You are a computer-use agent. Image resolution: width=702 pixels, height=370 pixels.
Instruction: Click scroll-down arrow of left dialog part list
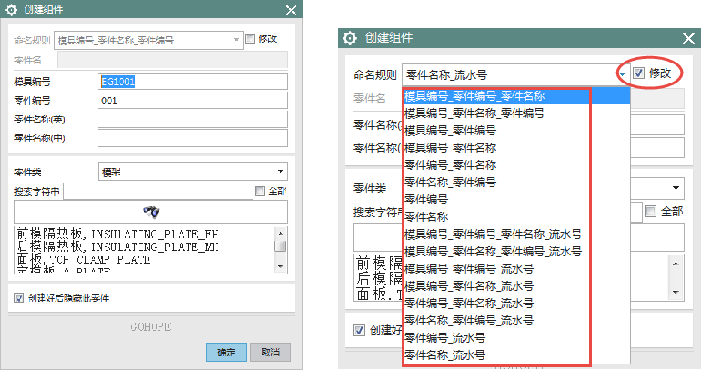pos(280,267)
